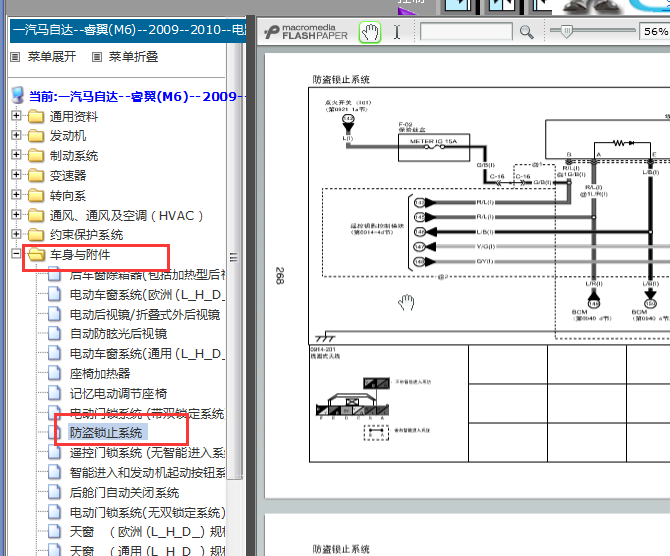Expand the 约束保护系统 folder
The height and width of the screenshot is (556, 670).
16,234
